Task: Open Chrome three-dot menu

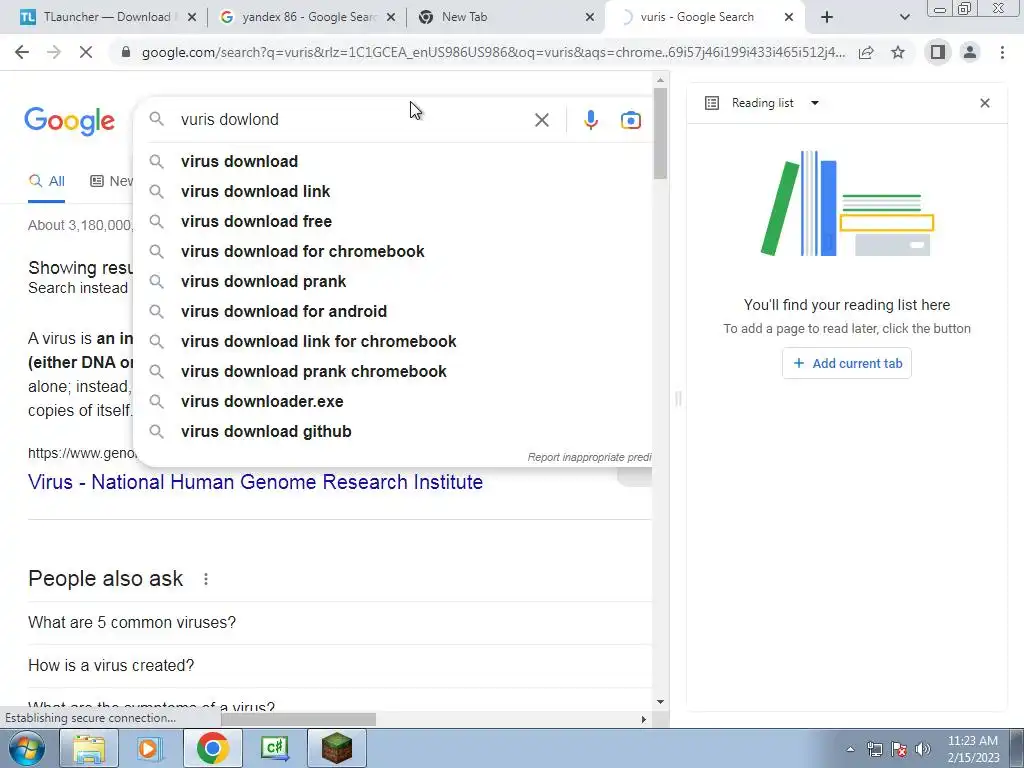Action: (x=1002, y=52)
